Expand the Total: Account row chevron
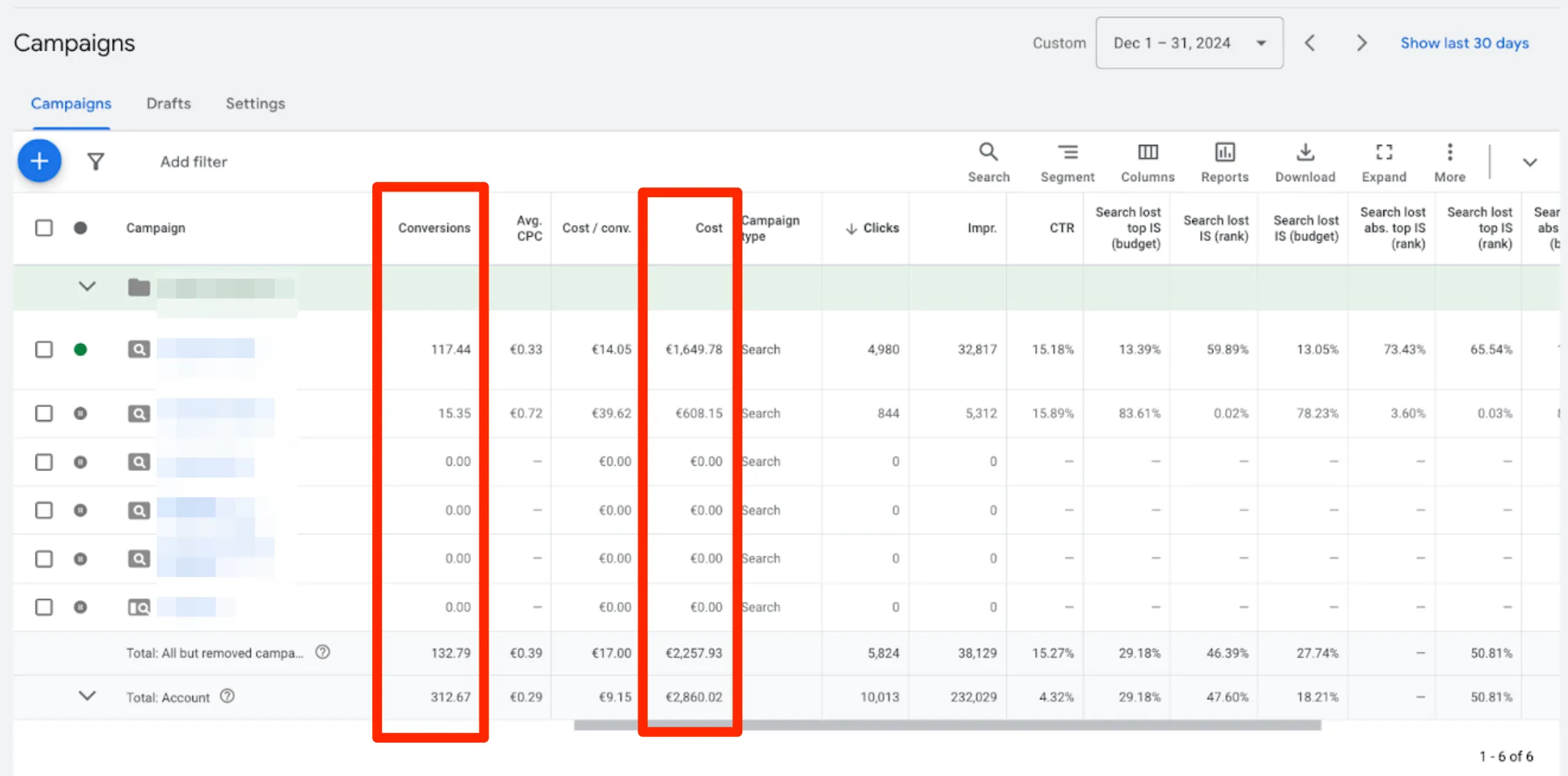This screenshot has height=776, width=1568. (x=87, y=696)
